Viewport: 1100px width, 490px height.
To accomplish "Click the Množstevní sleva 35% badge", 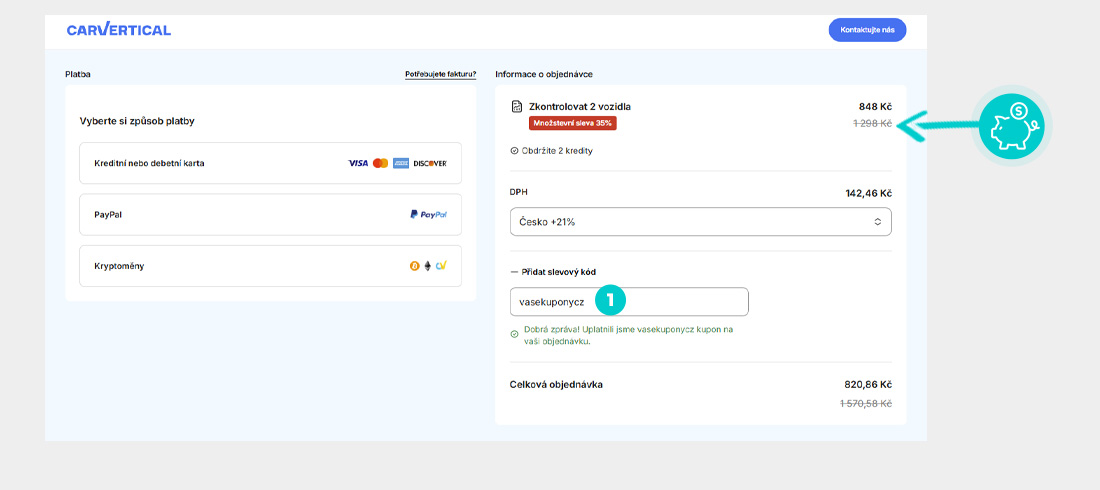I will (x=573, y=123).
